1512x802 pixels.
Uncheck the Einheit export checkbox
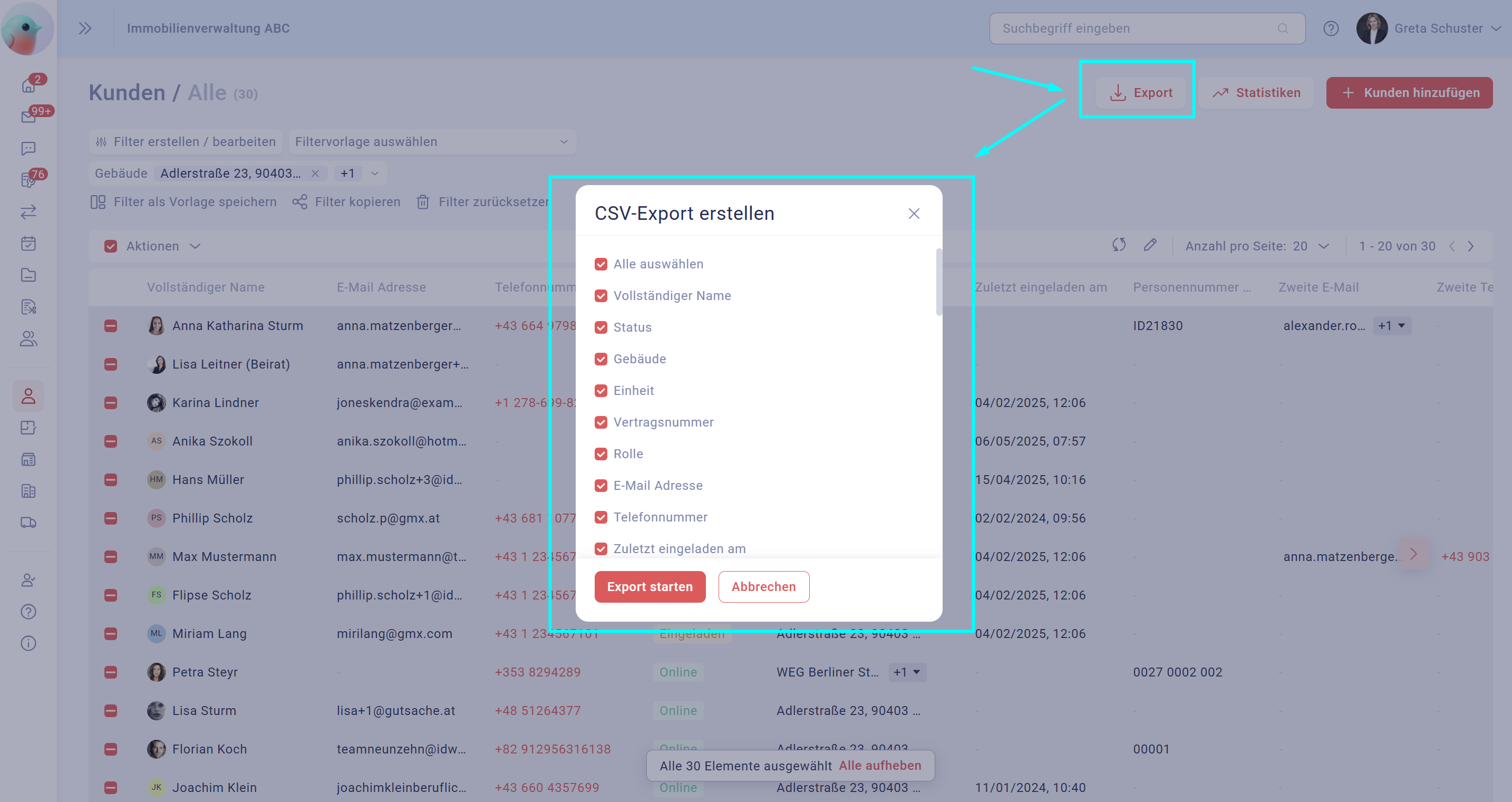[600, 391]
